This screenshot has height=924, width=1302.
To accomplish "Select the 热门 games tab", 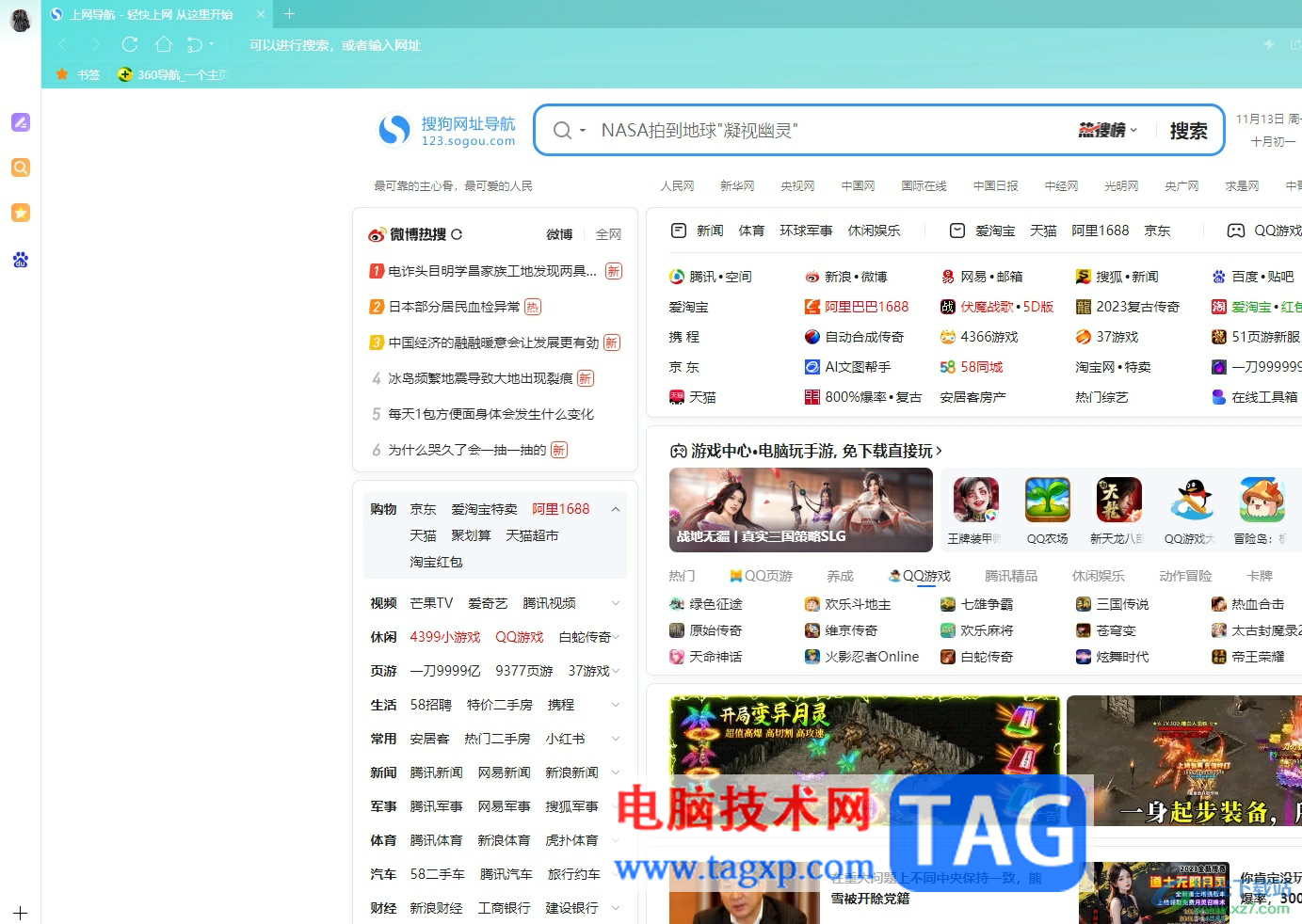I will click(x=682, y=576).
